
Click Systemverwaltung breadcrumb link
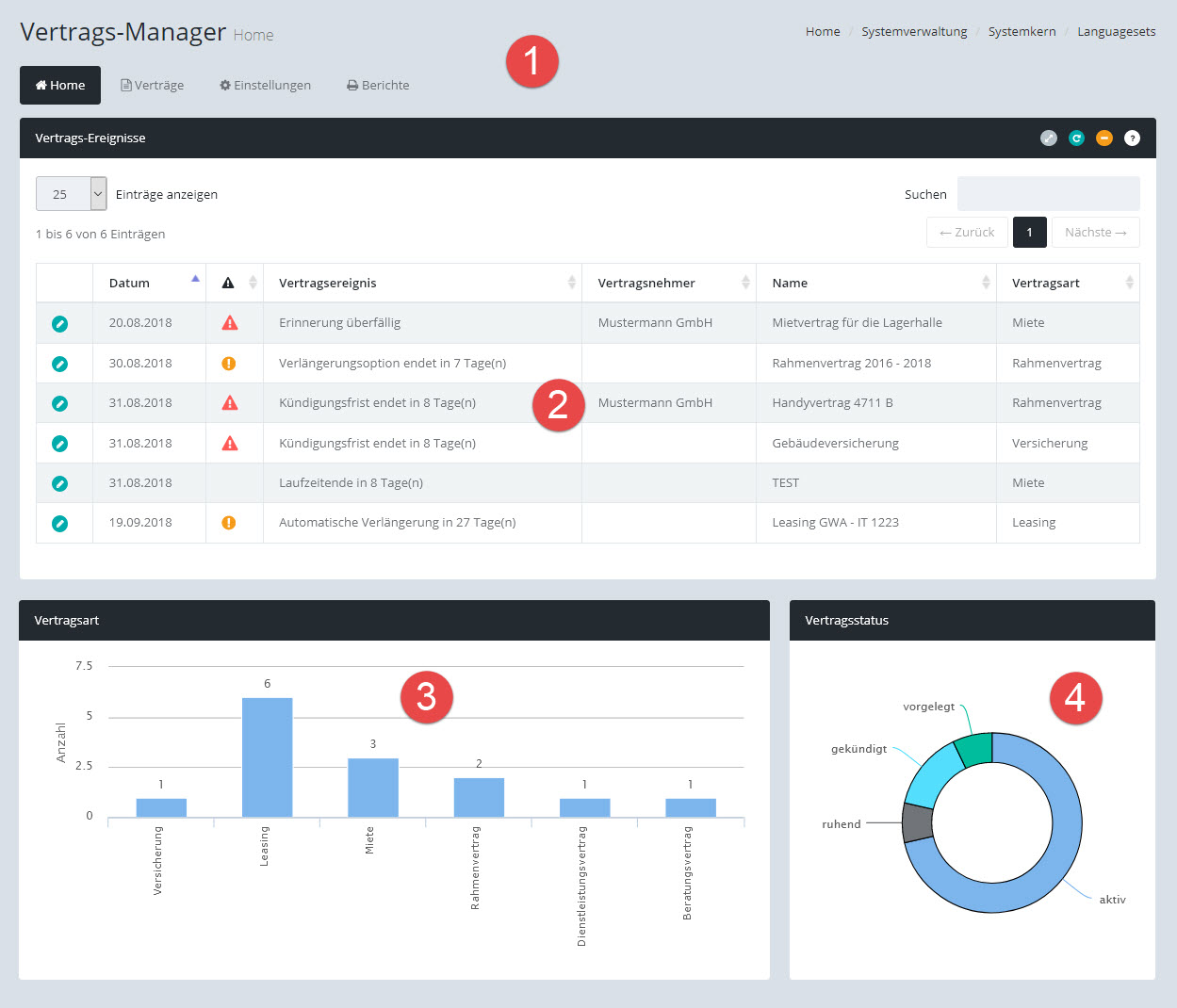[914, 32]
